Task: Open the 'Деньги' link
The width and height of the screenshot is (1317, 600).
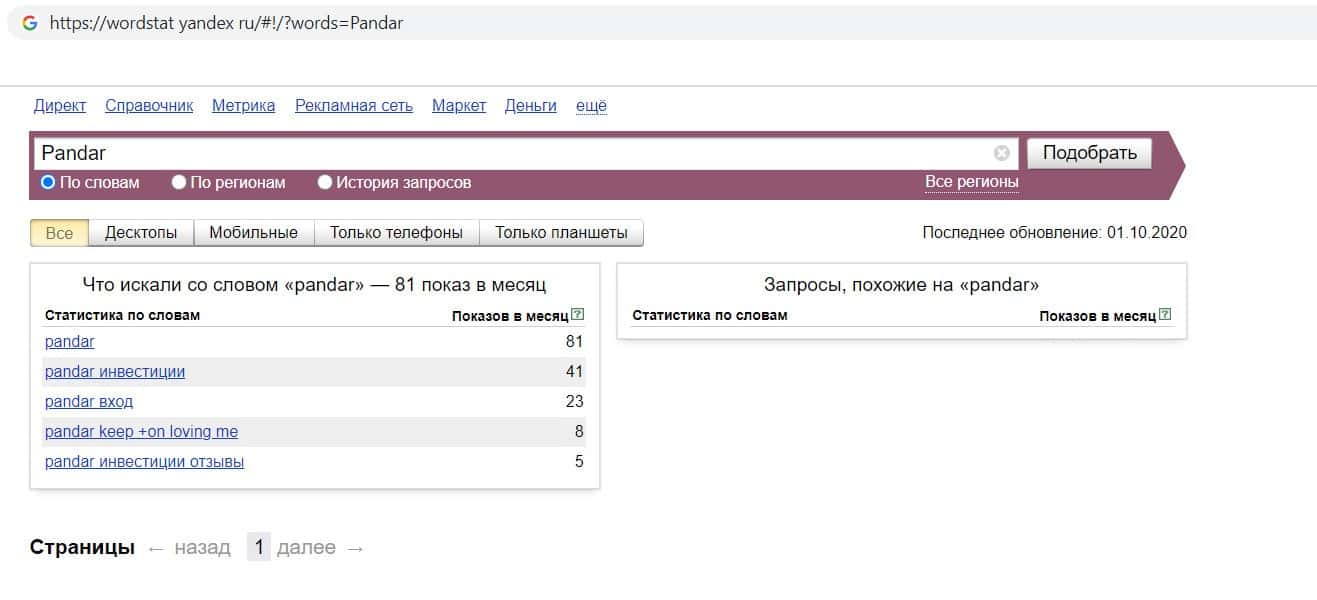Action: coord(531,105)
